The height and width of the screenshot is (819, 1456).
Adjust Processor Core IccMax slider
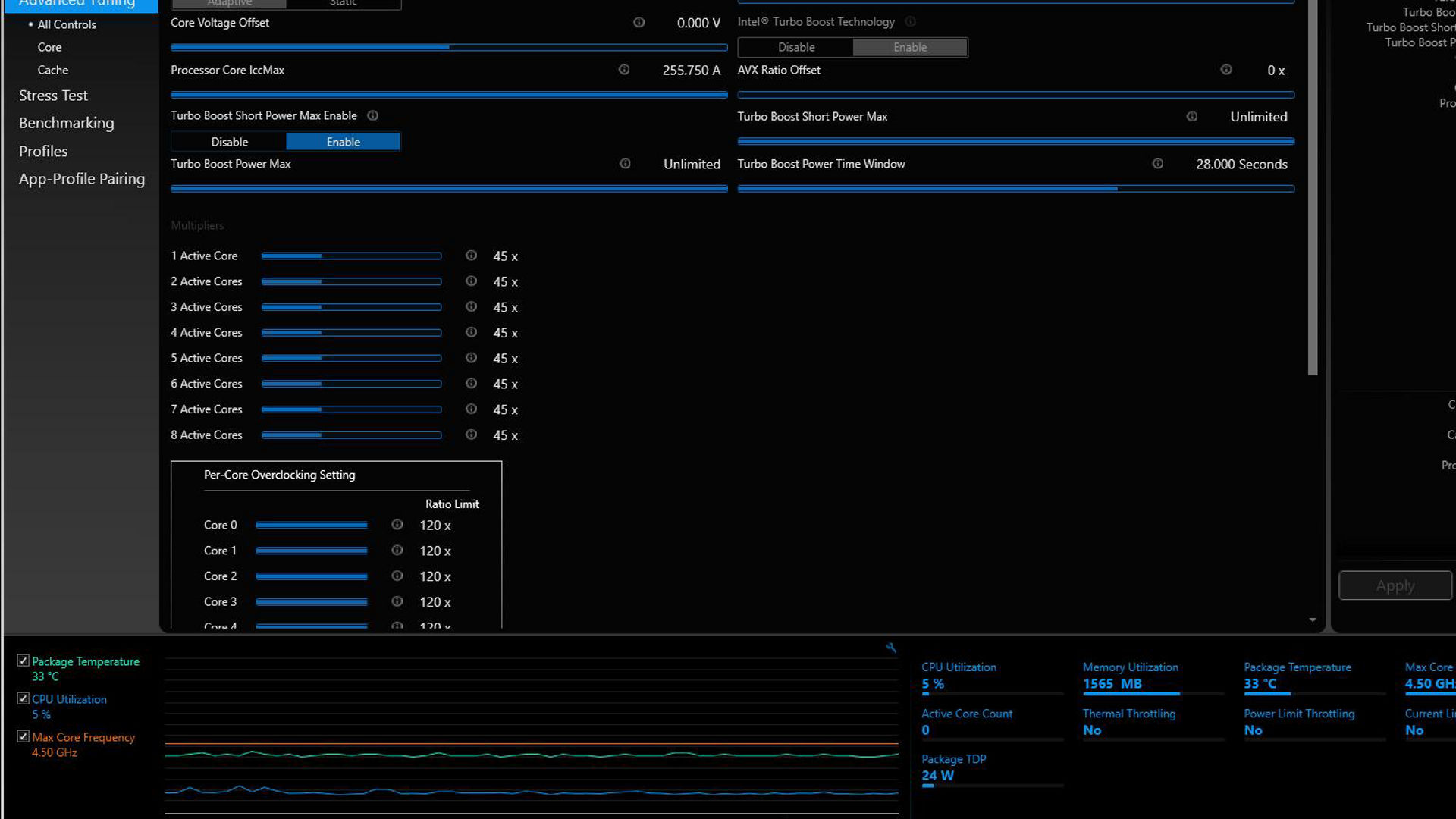coord(449,95)
